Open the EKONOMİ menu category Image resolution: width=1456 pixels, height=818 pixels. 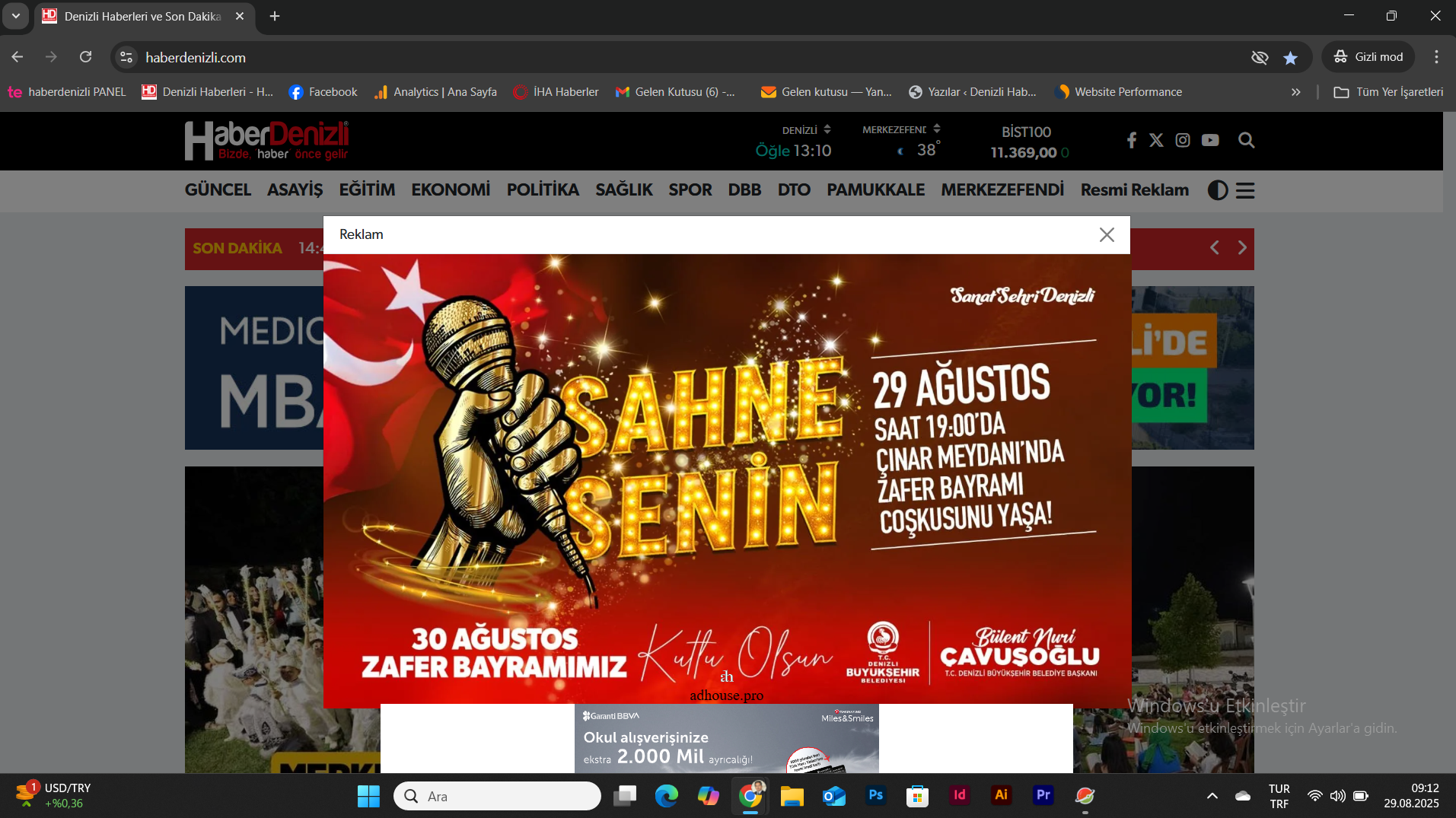click(451, 189)
